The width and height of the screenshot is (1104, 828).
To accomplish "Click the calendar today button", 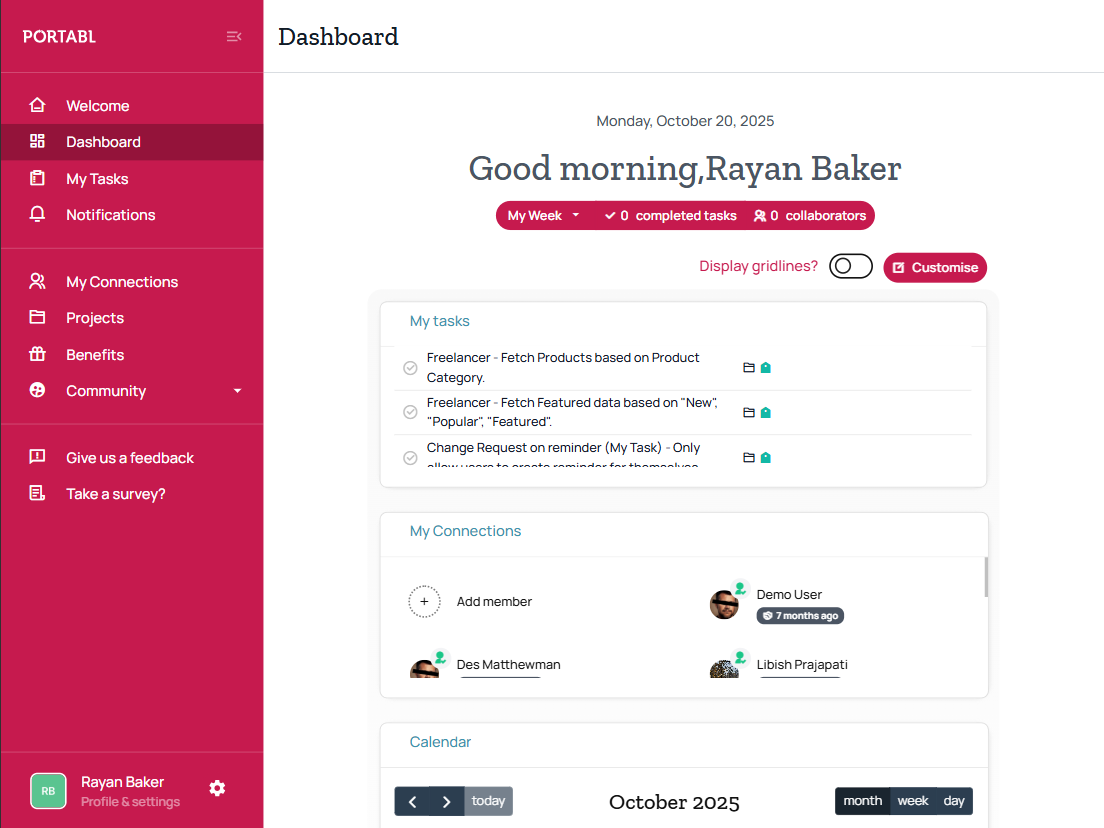I will (x=488, y=801).
